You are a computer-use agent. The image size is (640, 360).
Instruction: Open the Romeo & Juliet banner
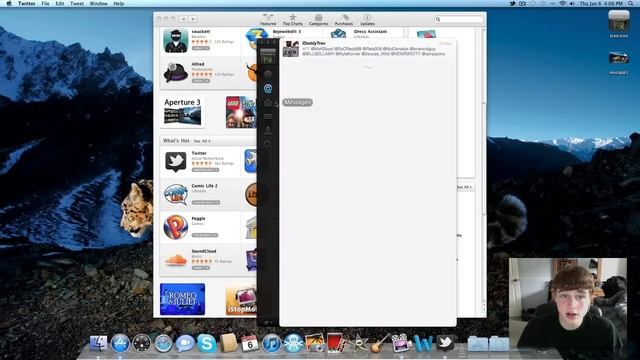coord(182,299)
